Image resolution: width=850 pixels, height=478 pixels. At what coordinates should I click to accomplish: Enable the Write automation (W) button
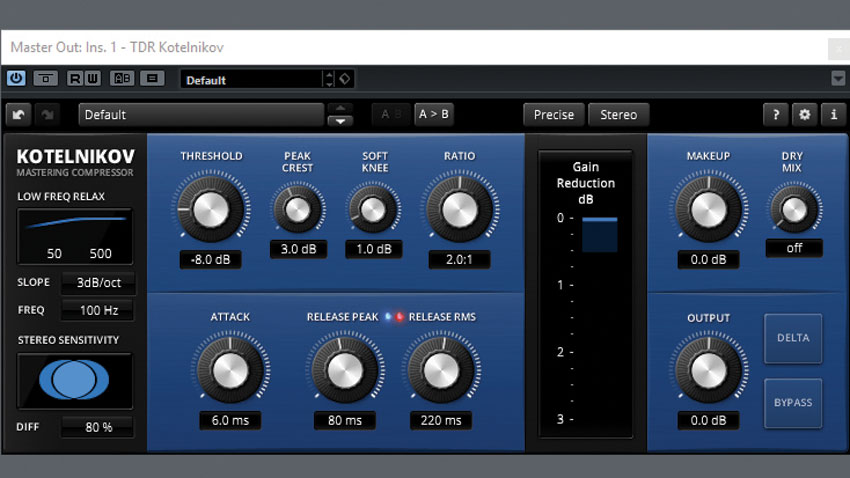pos(93,79)
